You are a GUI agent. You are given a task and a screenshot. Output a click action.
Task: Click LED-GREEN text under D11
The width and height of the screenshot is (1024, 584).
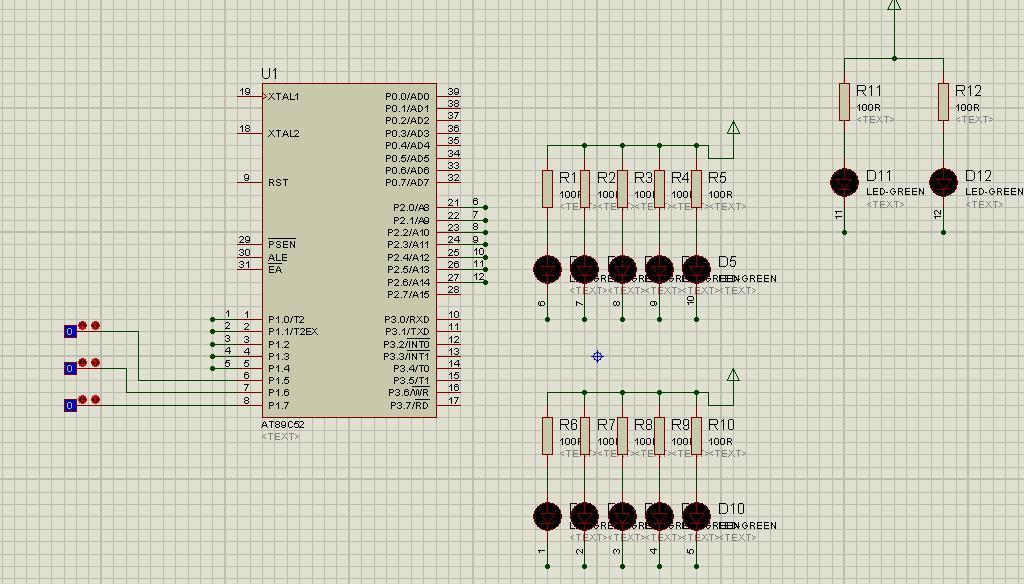click(x=895, y=191)
